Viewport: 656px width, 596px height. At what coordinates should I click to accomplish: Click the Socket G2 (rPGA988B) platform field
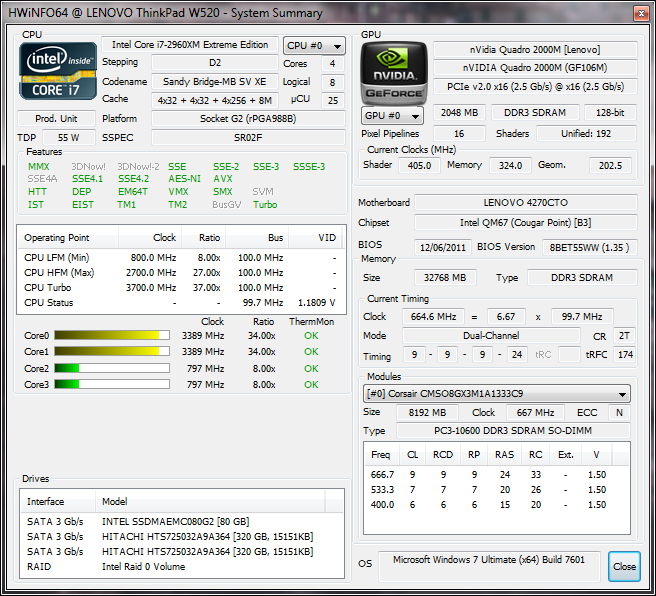coord(248,119)
